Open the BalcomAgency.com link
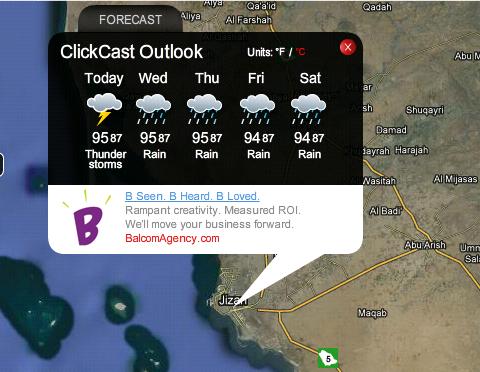 172,238
